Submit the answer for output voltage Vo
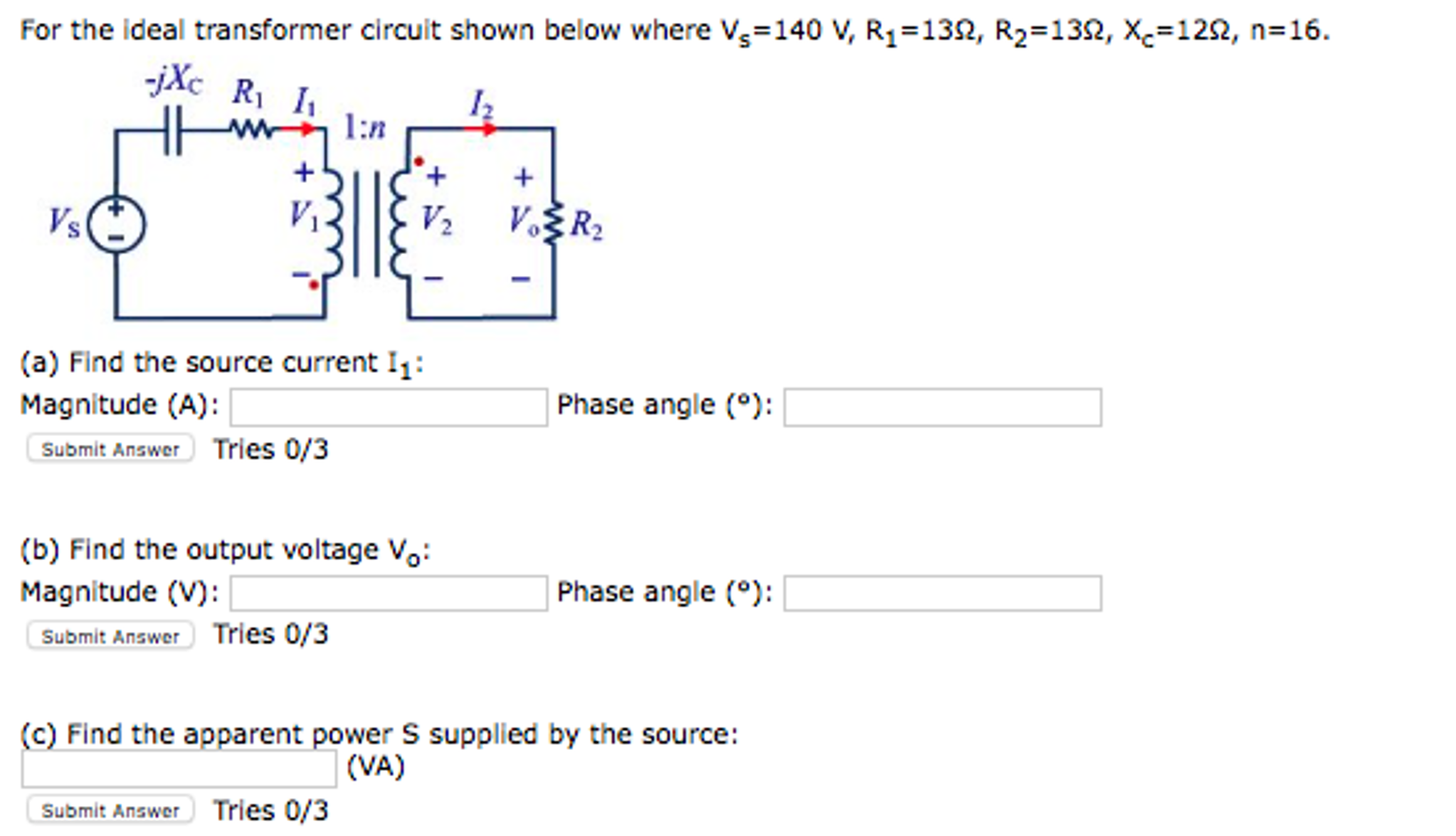Viewport: 1456px width, 836px height. [110, 635]
